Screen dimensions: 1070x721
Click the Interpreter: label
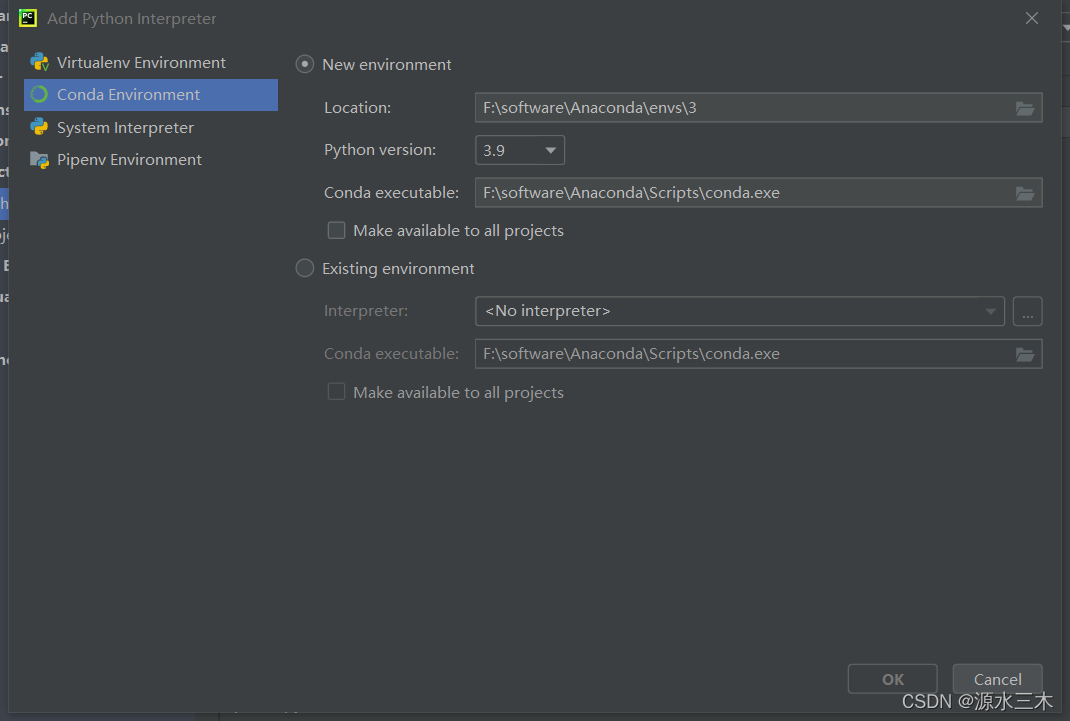[366, 311]
